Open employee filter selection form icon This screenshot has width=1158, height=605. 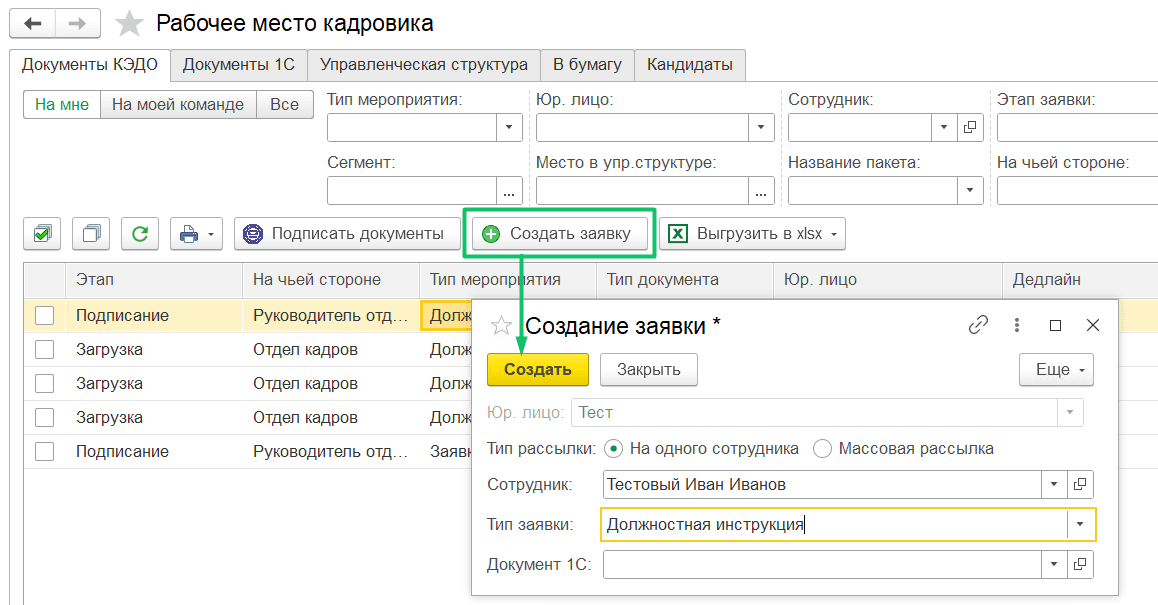coord(970,128)
